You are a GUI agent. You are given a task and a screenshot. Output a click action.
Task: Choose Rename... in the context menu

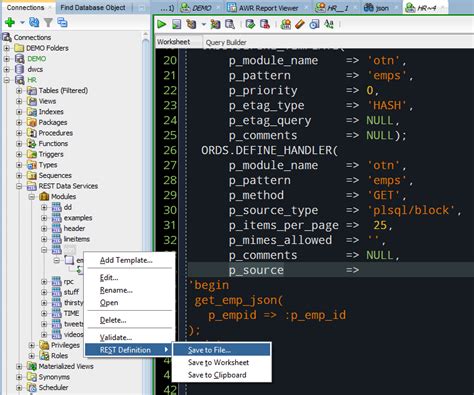point(116,290)
